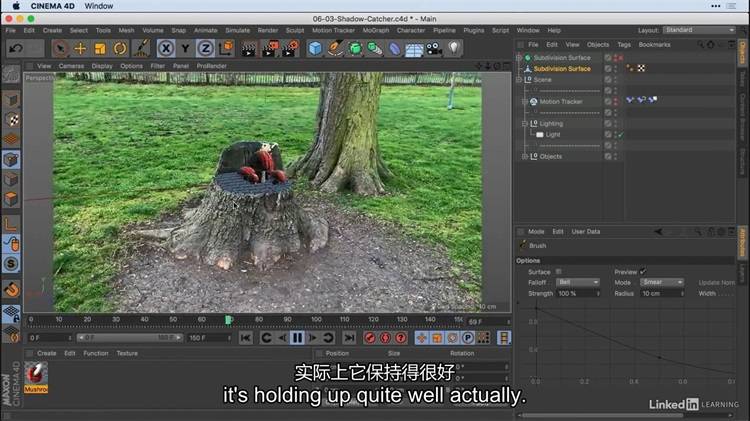Click the Strength 100% field

point(578,293)
